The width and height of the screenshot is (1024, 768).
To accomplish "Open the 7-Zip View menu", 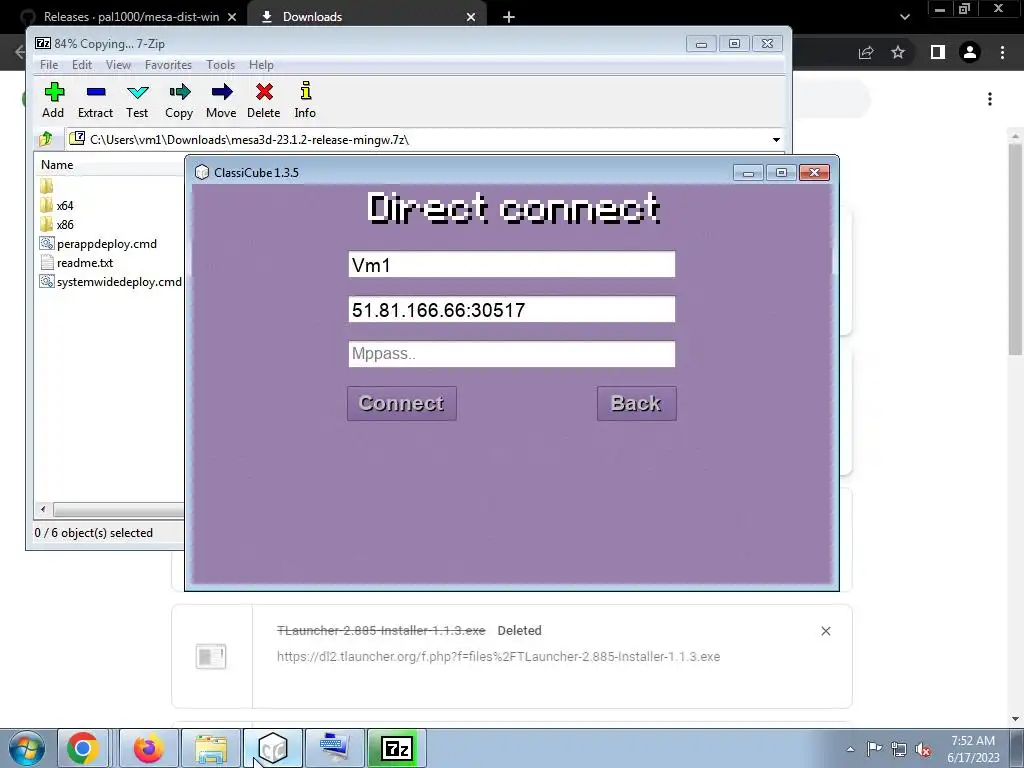I will pyautogui.click(x=118, y=65).
